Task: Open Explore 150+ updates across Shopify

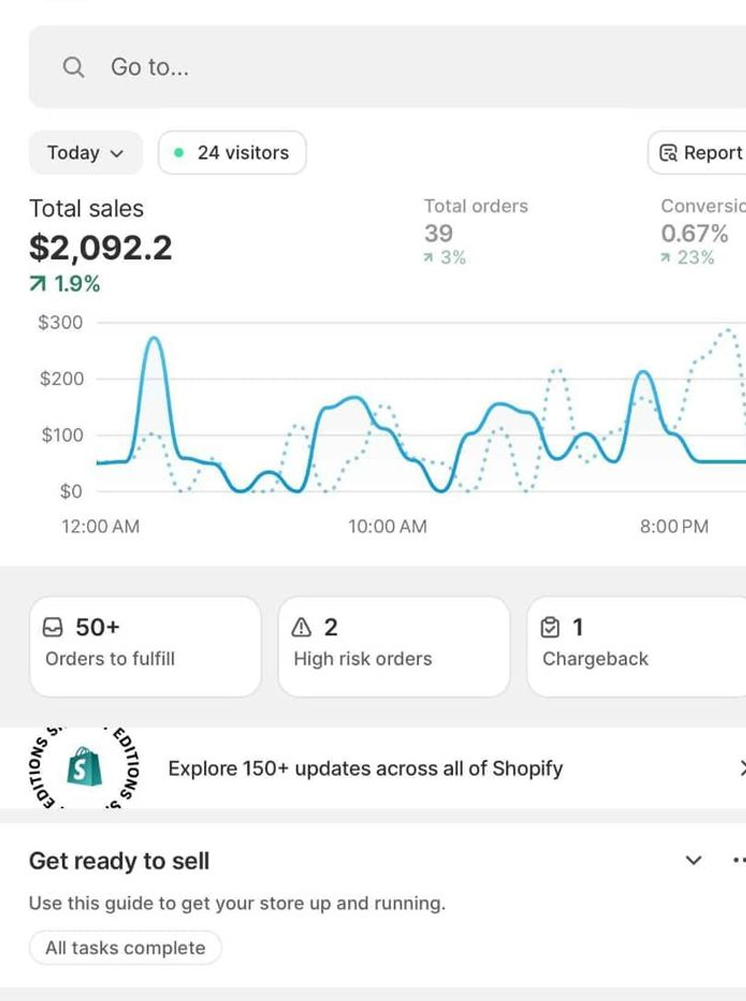Action: (x=365, y=769)
